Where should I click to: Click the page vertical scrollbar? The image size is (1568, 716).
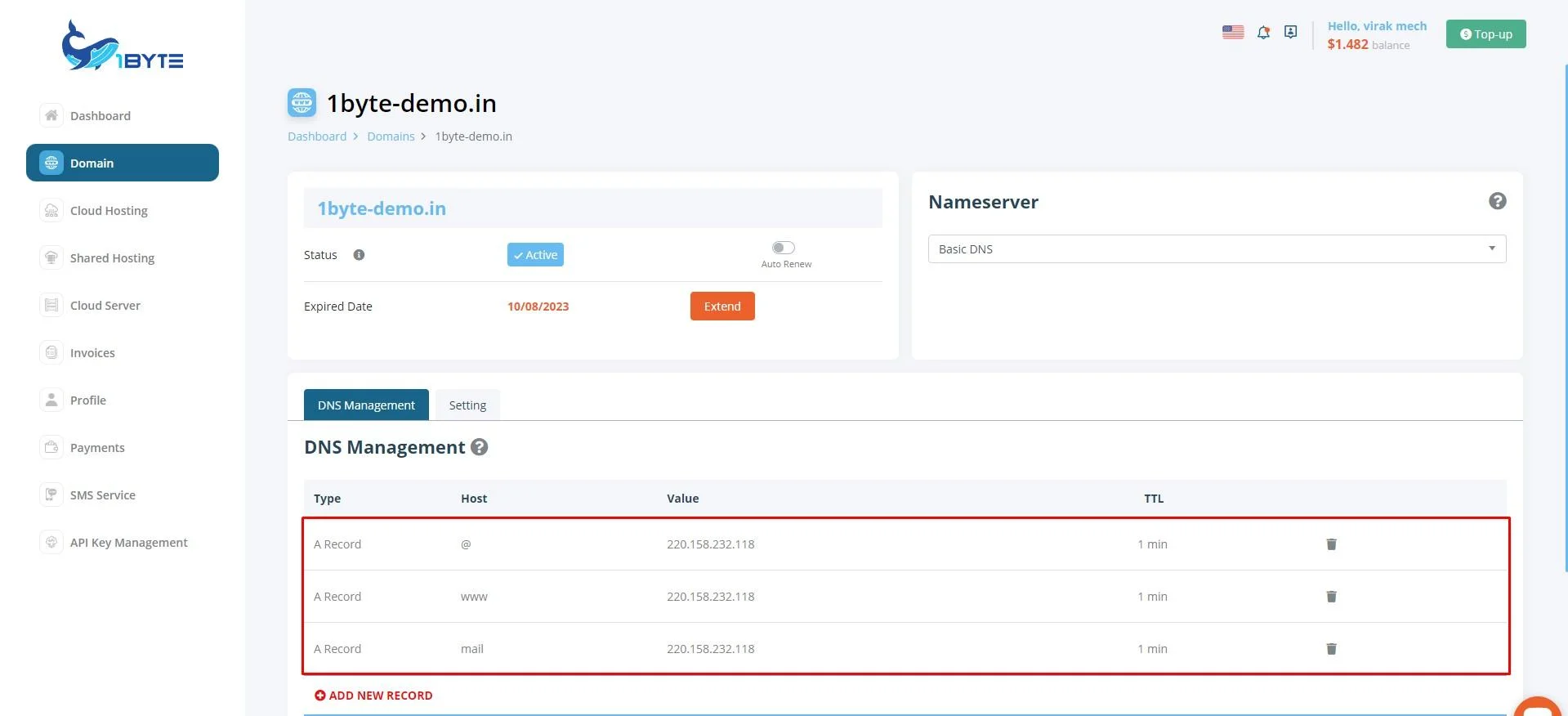click(x=1565, y=319)
